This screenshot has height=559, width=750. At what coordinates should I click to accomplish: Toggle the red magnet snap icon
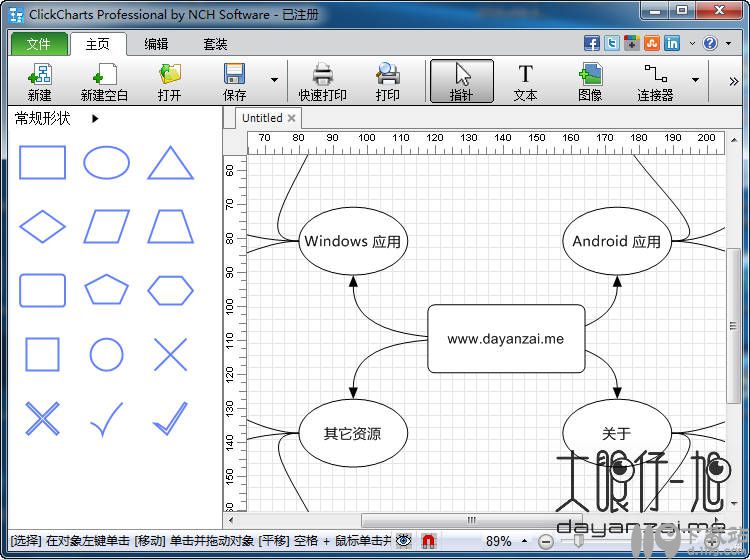tap(429, 541)
